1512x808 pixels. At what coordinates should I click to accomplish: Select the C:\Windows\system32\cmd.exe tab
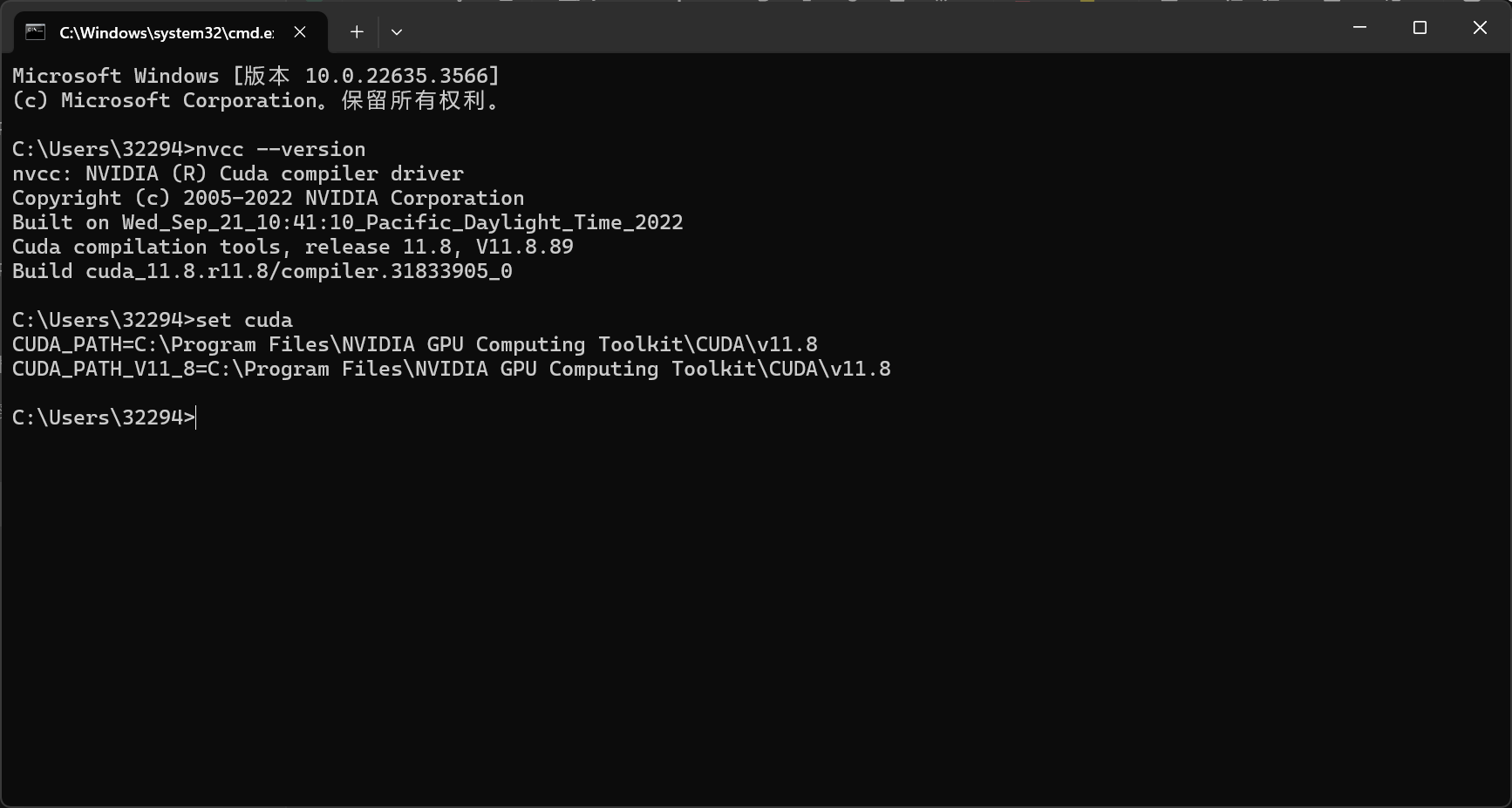tap(166, 31)
